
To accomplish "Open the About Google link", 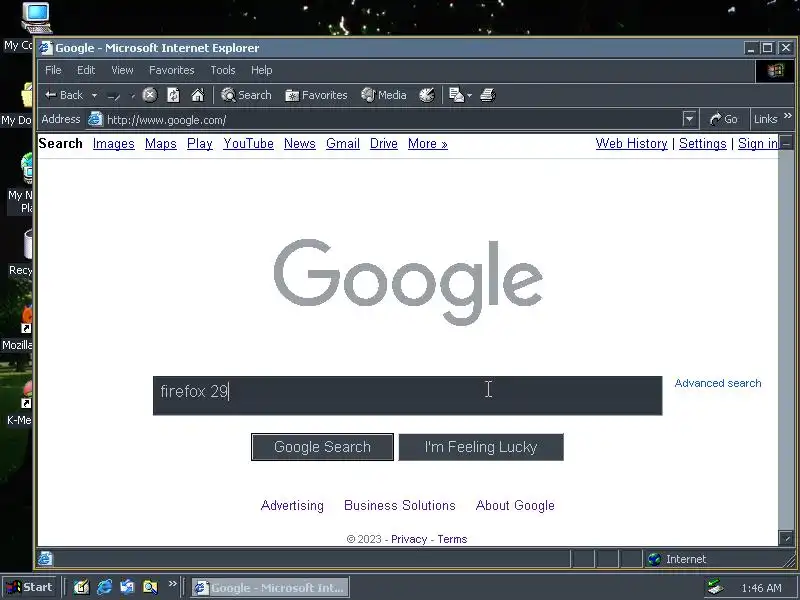I will (515, 506).
